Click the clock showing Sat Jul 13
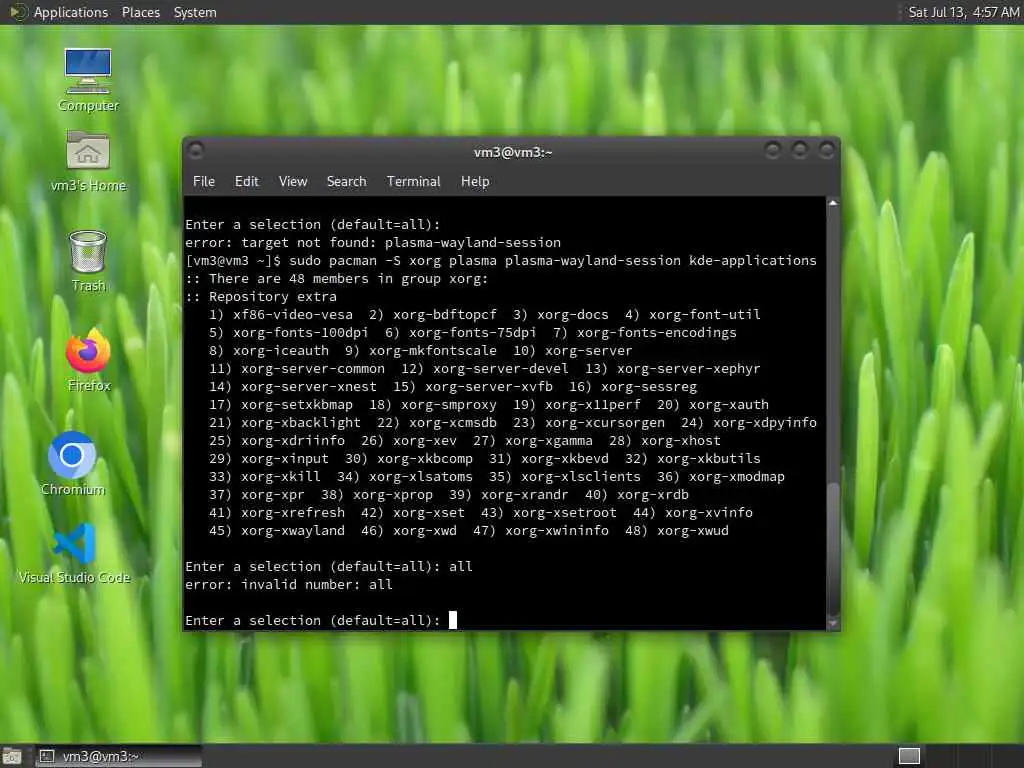 [963, 12]
